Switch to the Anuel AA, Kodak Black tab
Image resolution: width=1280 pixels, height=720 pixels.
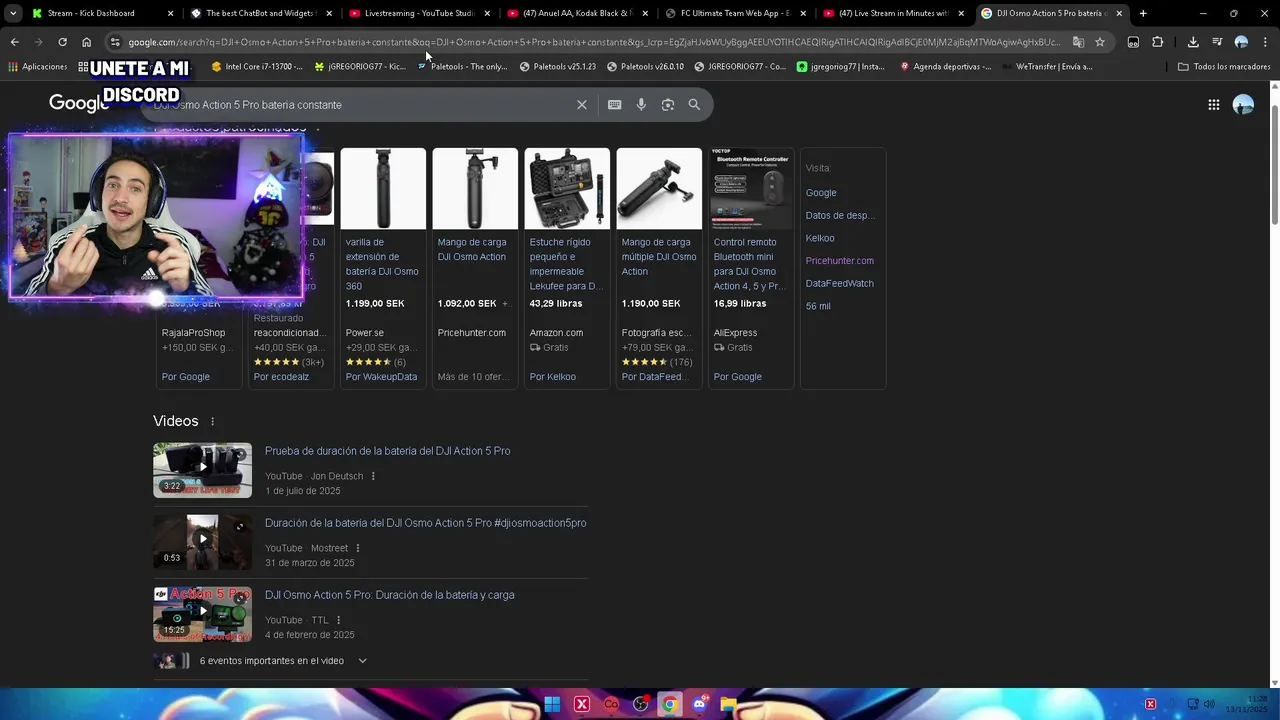pos(577,13)
